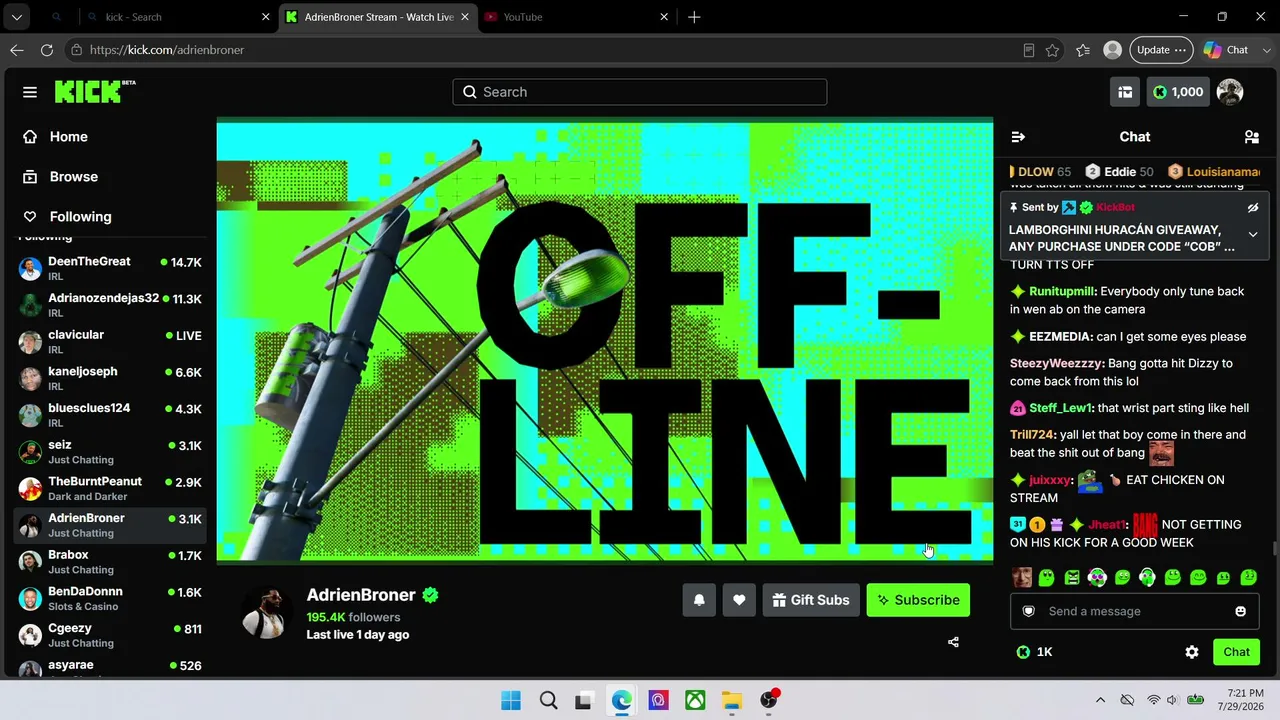Toggle follow with the heart button
The height and width of the screenshot is (720, 1280).
click(739, 600)
